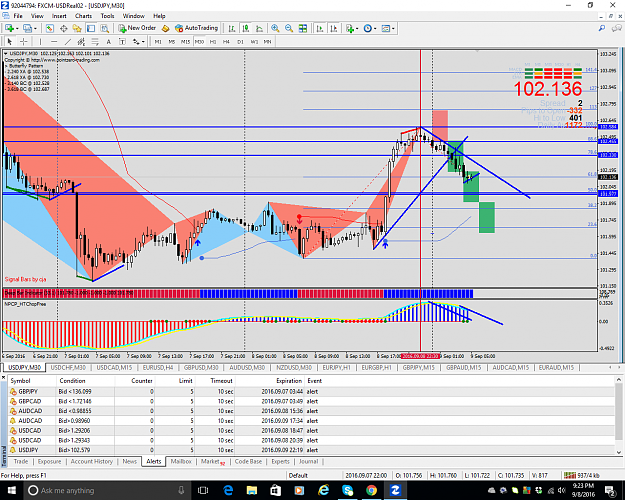Click the Templates icon
Screen dimensions: 625x500
[385, 28]
